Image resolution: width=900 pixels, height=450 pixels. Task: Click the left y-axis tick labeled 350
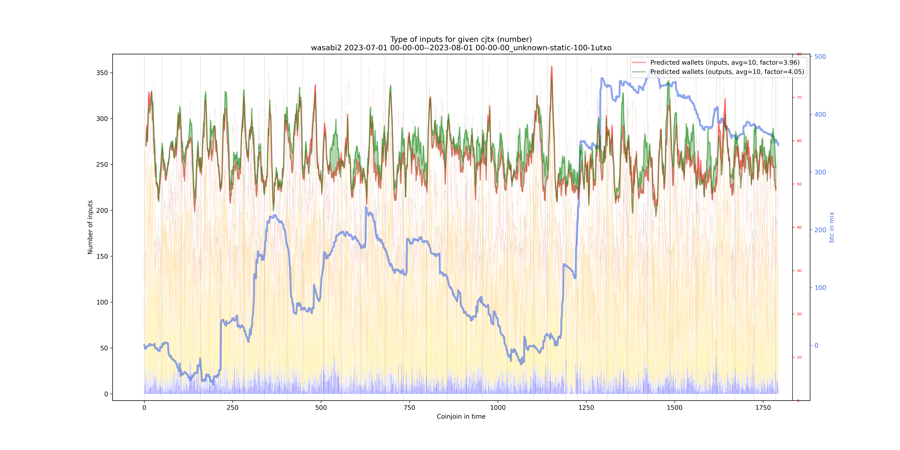click(x=103, y=73)
